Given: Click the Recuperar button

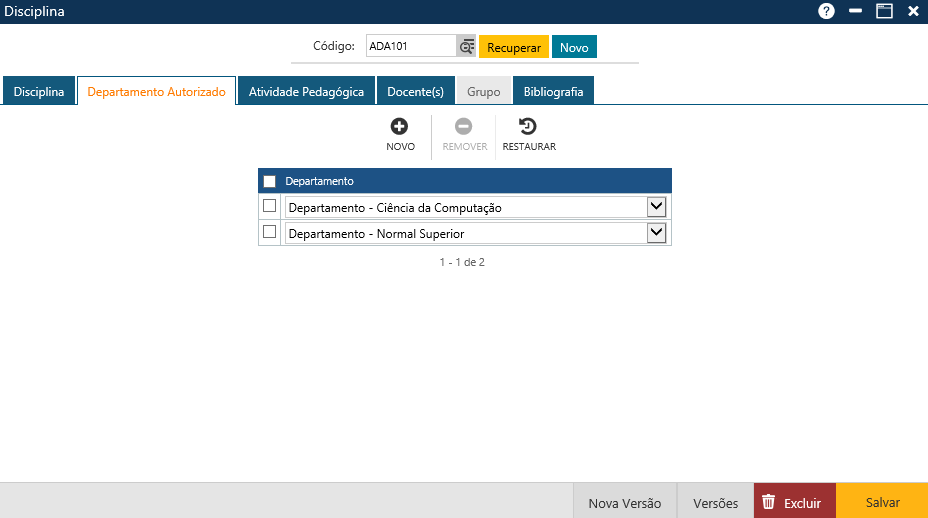Looking at the screenshot, I should pyautogui.click(x=513, y=48).
